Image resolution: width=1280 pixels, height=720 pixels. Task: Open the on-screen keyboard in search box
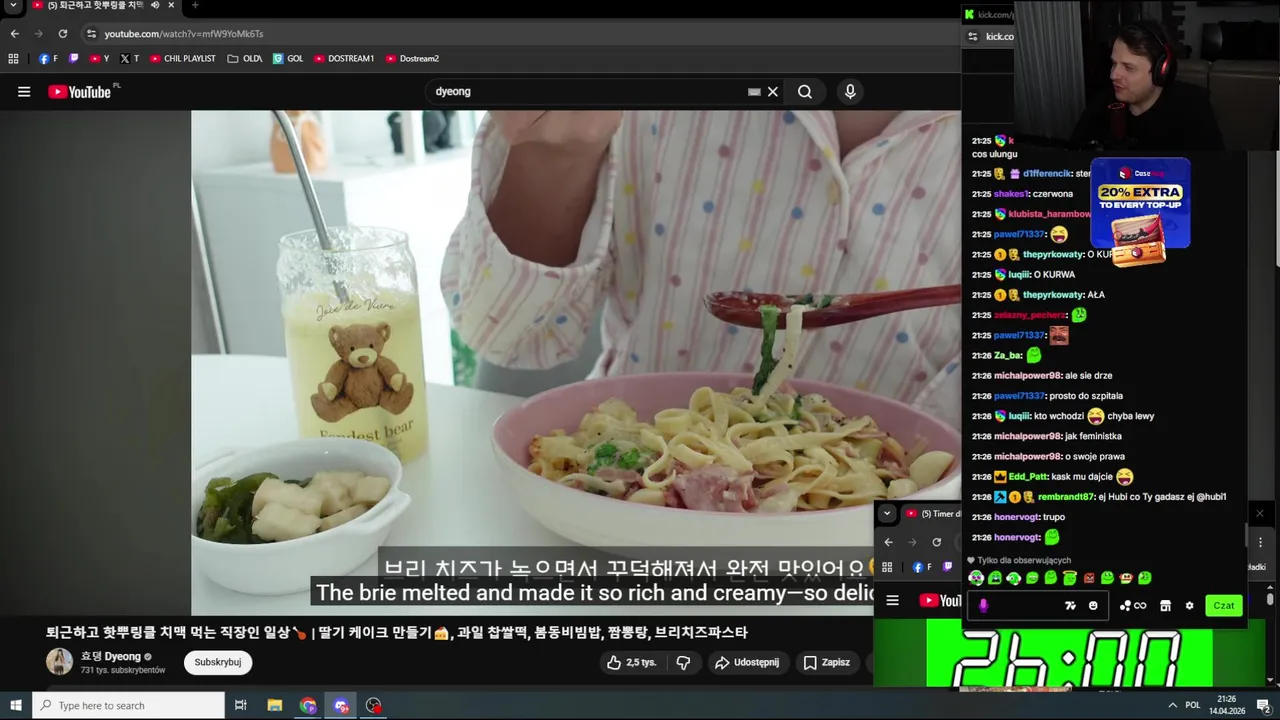754,92
